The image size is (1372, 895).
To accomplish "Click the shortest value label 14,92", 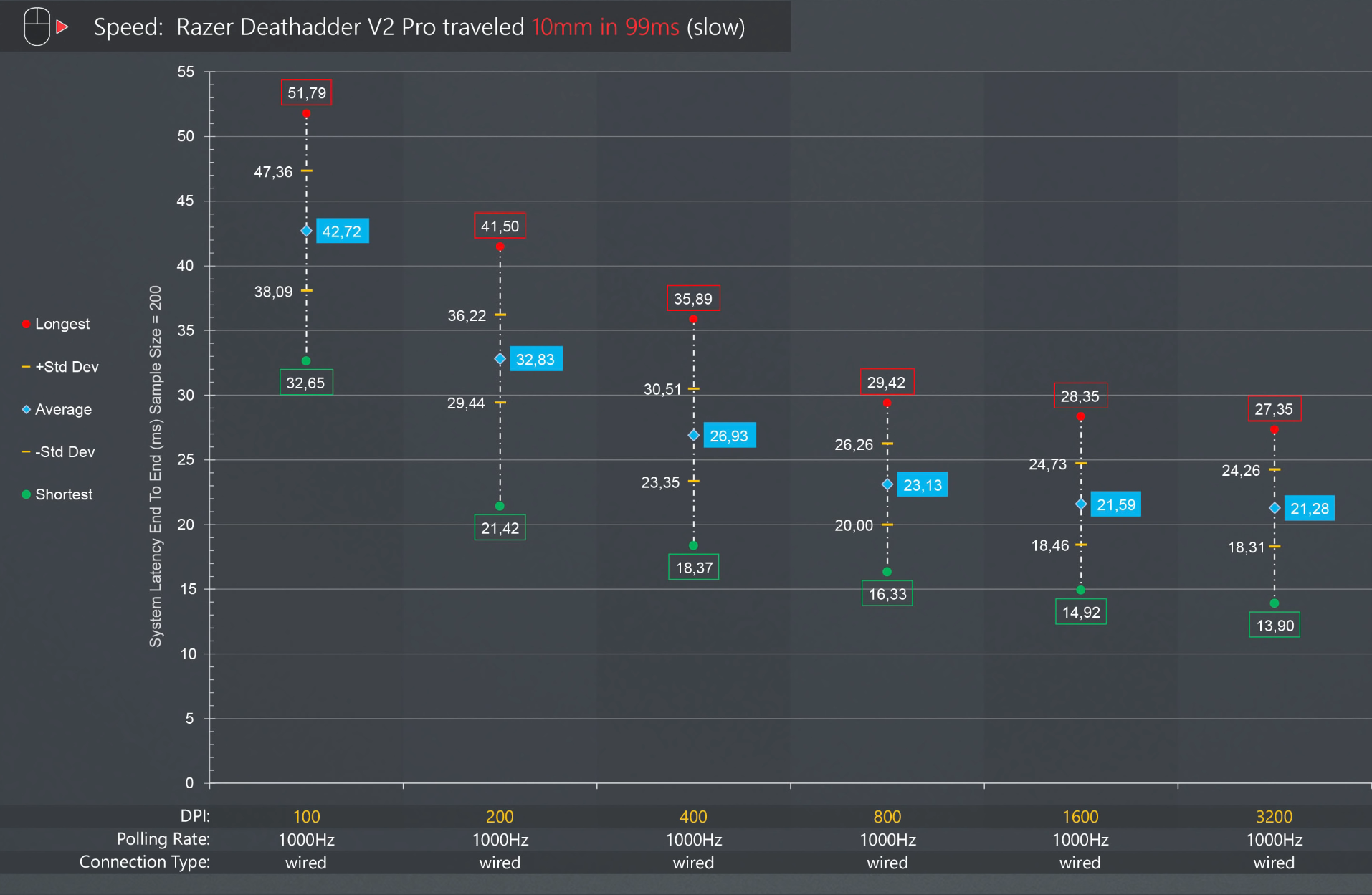I will tap(1081, 612).
